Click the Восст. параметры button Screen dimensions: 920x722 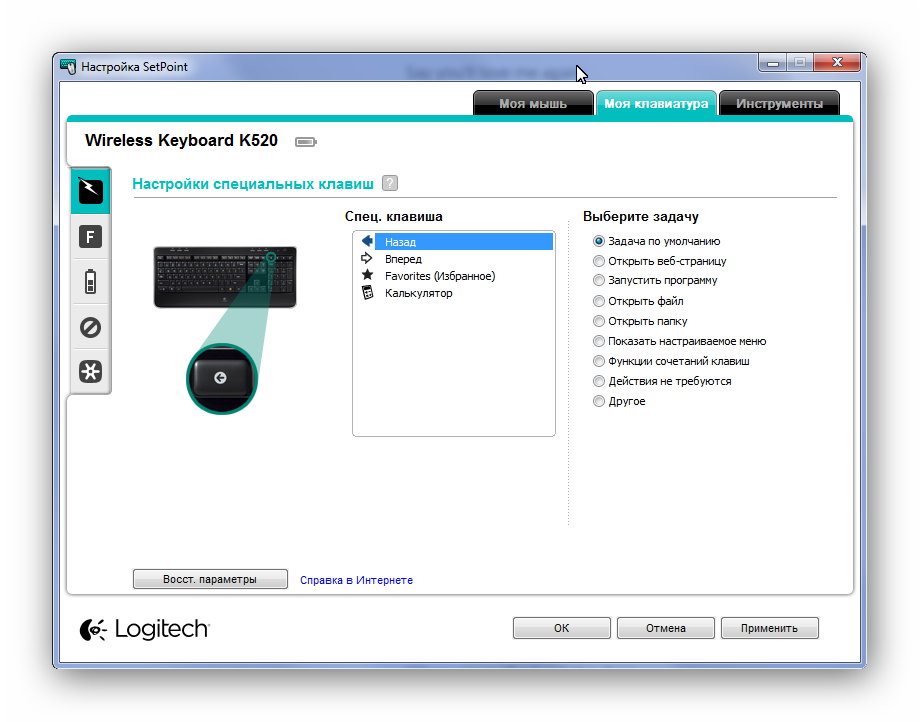point(210,579)
